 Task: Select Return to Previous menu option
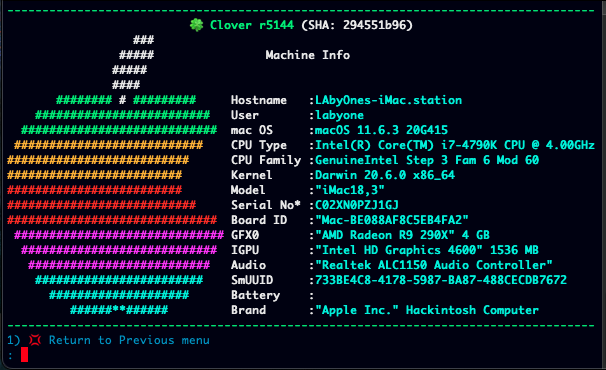coord(129,340)
